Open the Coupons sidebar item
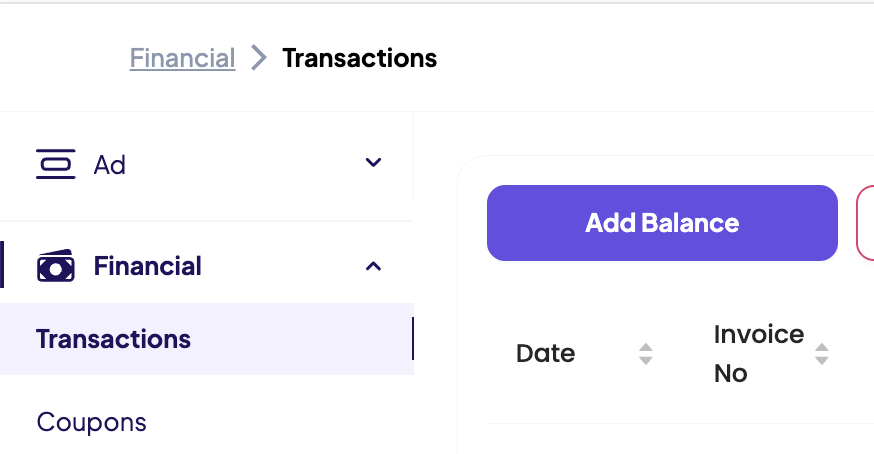The image size is (874, 454). tap(92, 422)
